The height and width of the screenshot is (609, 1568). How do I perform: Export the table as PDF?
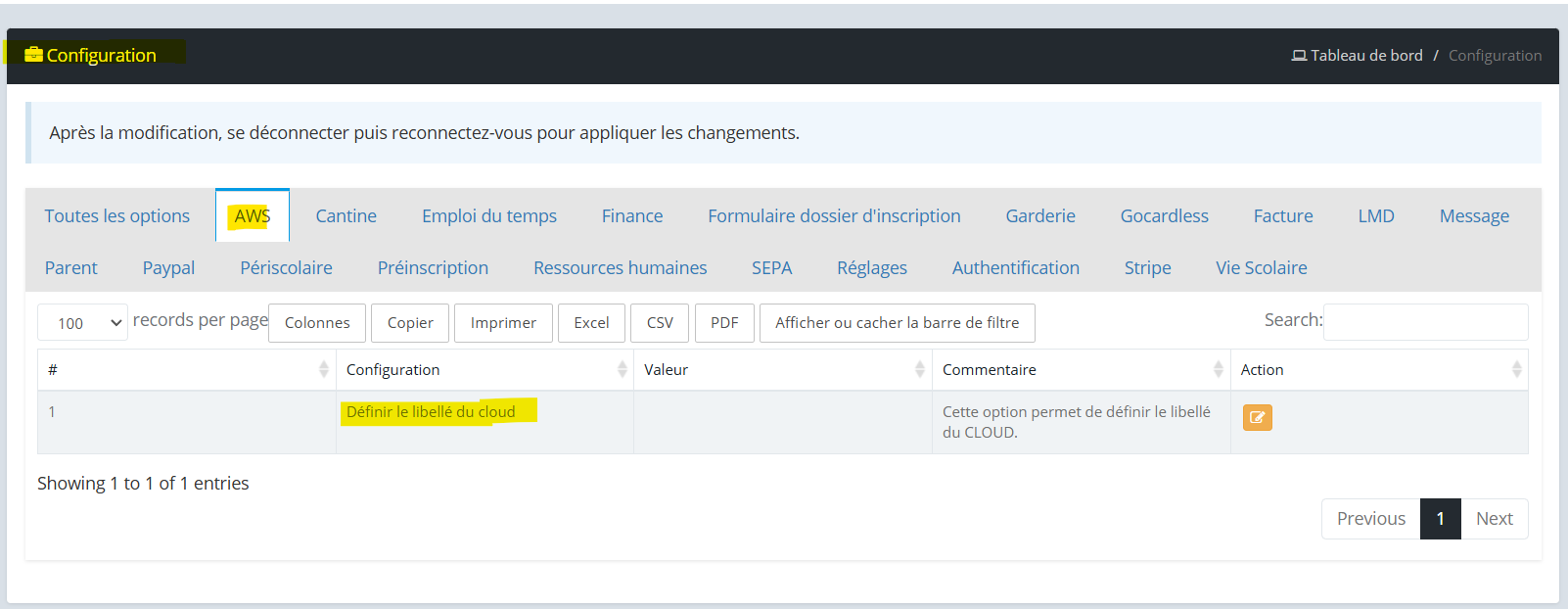[724, 322]
